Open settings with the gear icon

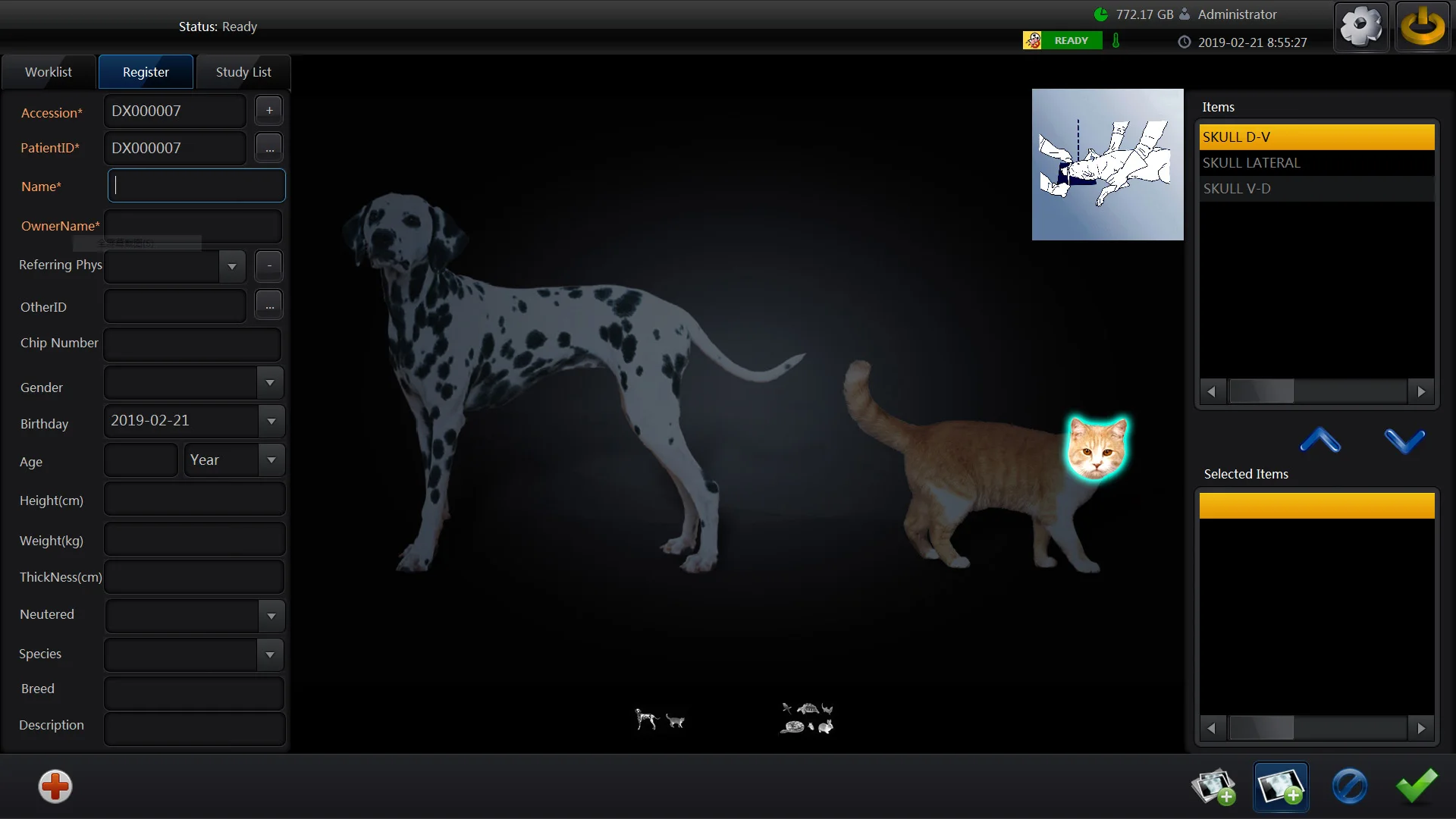pyautogui.click(x=1361, y=27)
